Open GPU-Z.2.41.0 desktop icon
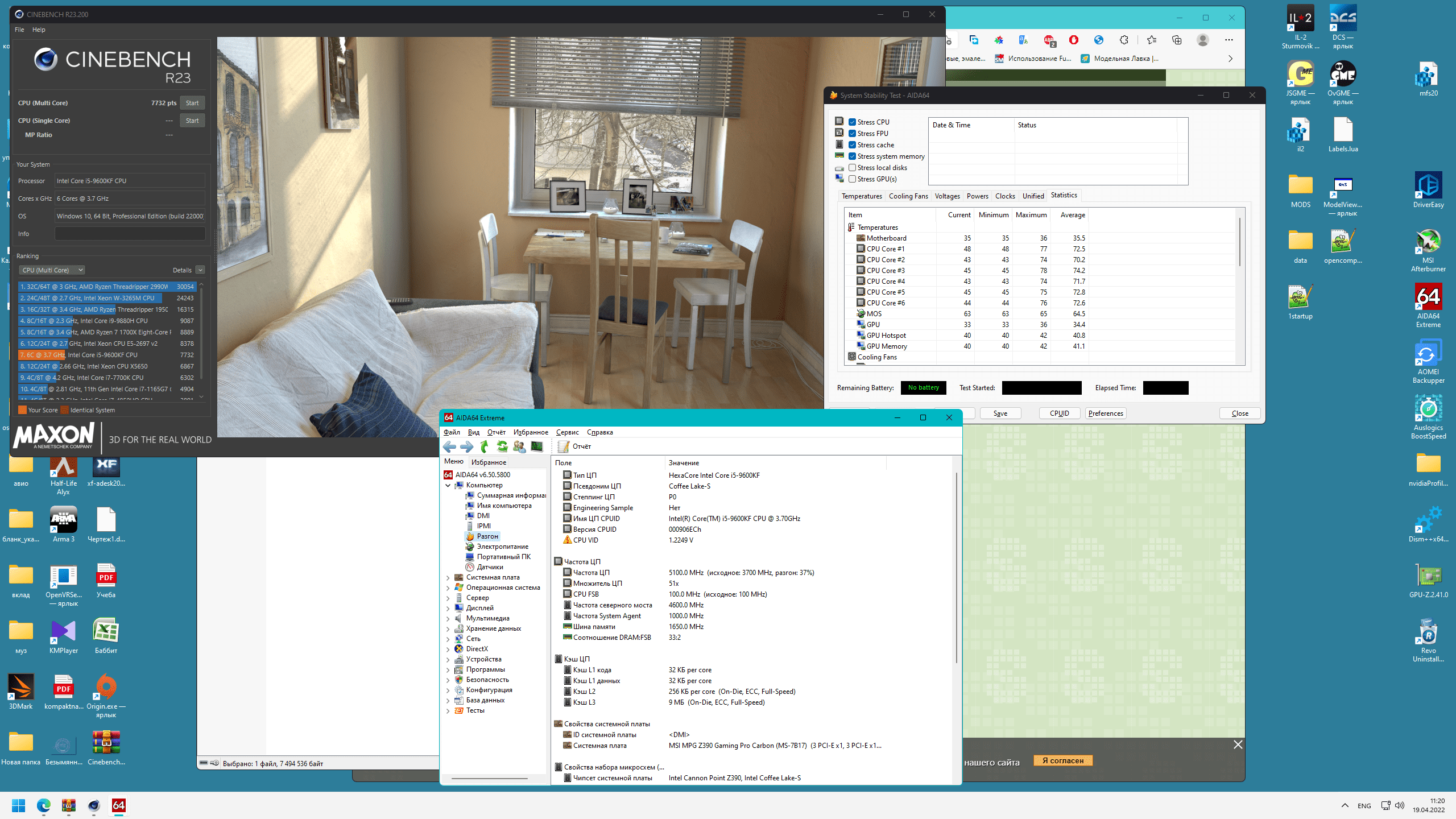This screenshot has width=1456, height=819. (x=1428, y=580)
